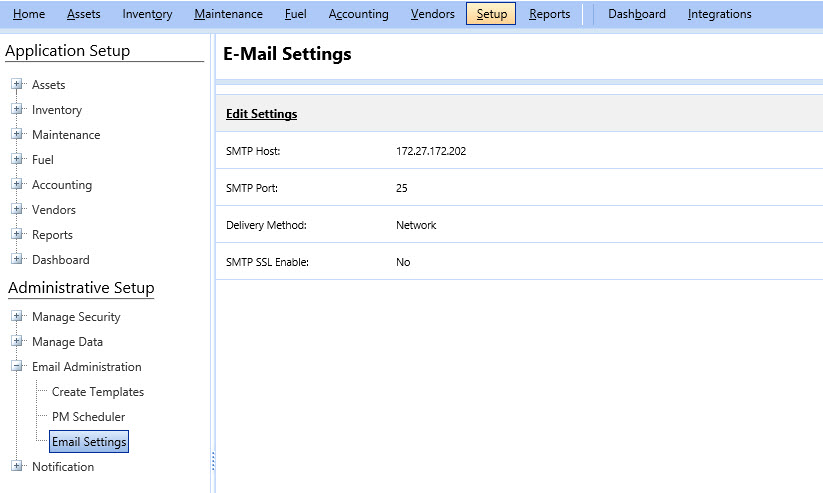This screenshot has width=823, height=493.
Task: Select the Vendors item in Application Setup
Action: (x=54, y=210)
